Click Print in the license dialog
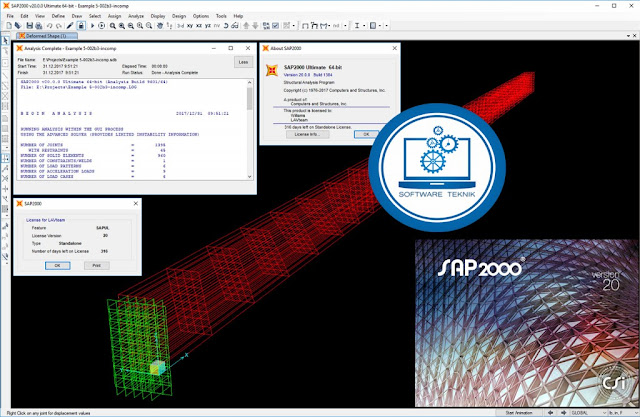This screenshot has height=417, width=640. 96,266
